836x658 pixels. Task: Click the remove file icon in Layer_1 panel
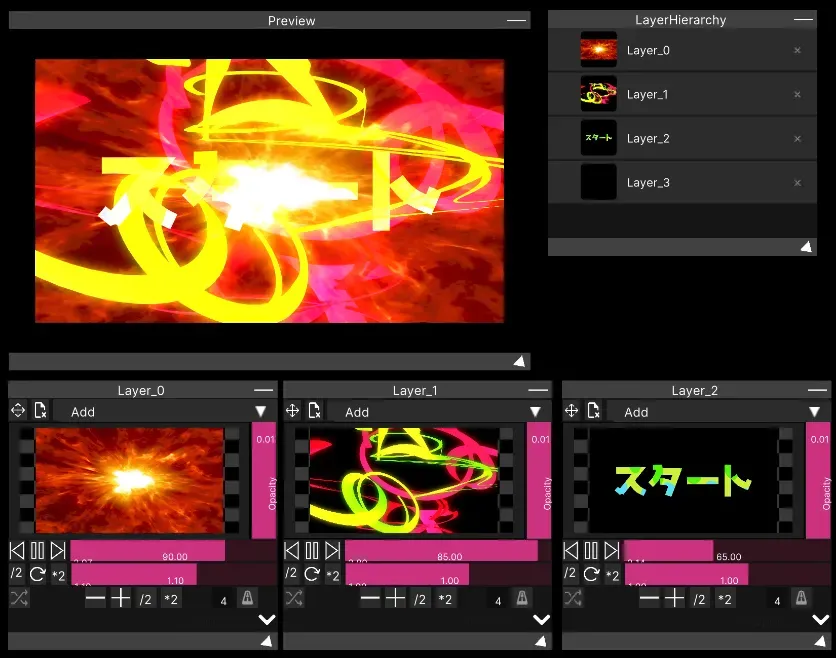click(315, 410)
